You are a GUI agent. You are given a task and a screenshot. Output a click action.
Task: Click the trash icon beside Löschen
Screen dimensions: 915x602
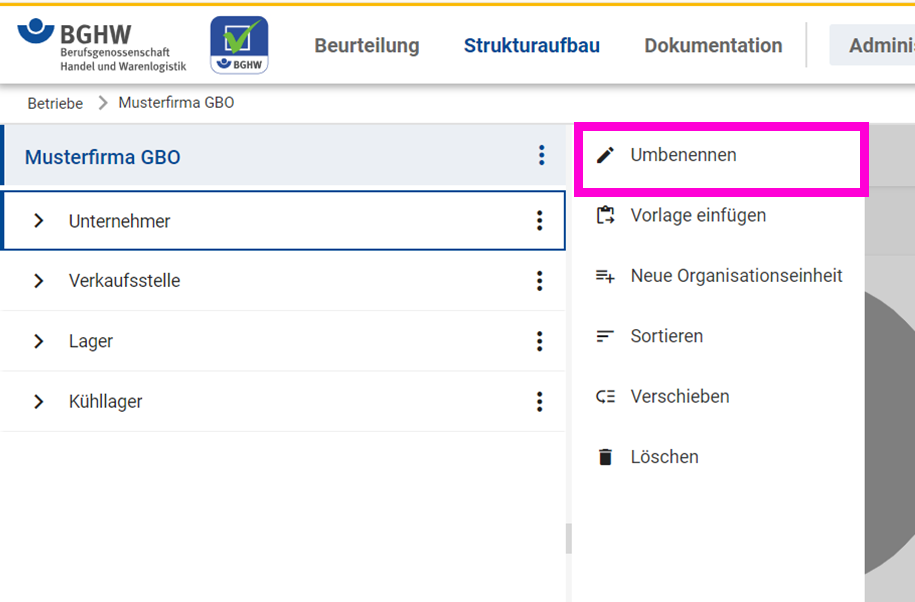pos(605,457)
